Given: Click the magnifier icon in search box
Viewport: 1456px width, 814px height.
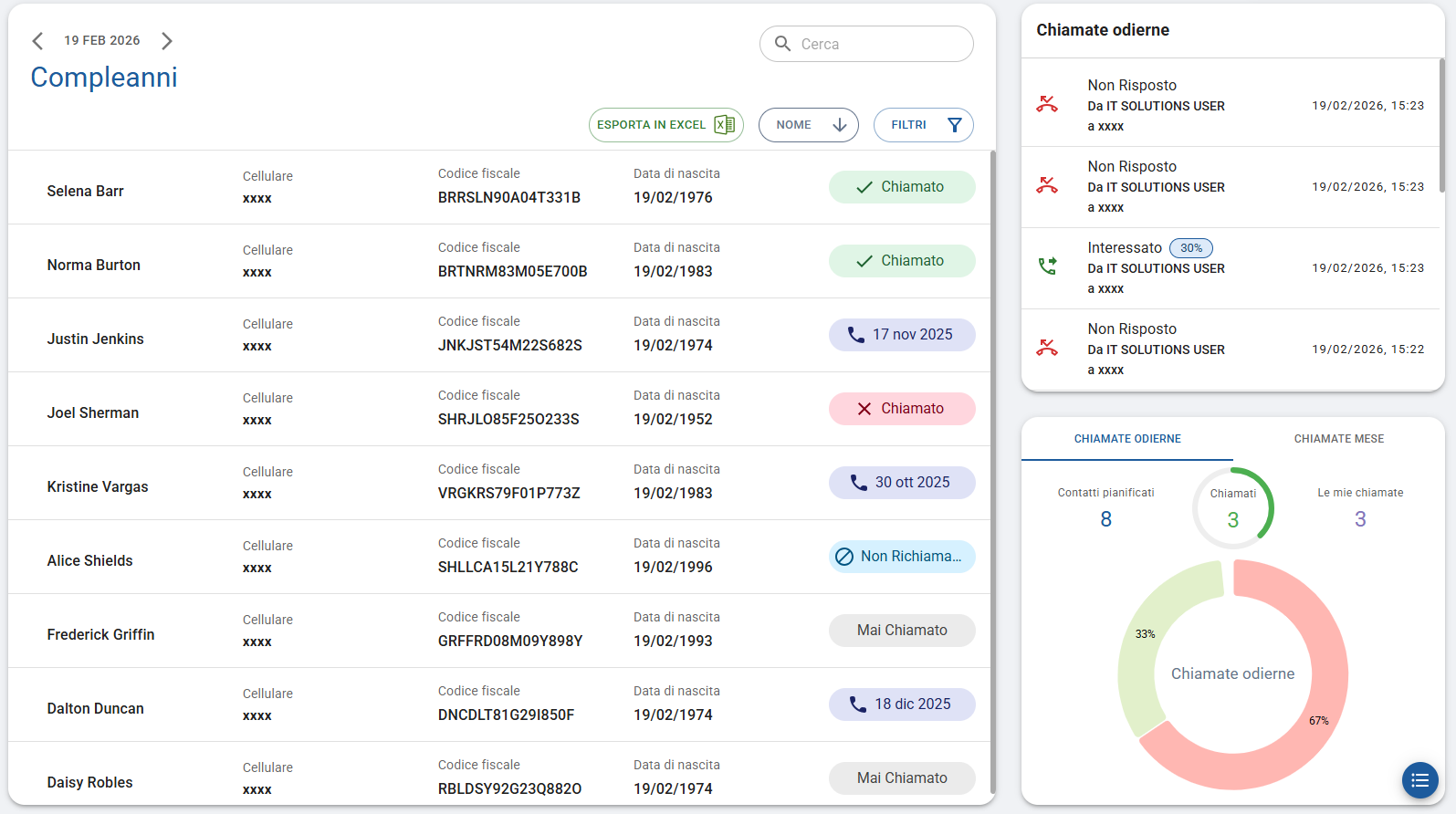Looking at the screenshot, I should coord(782,44).
